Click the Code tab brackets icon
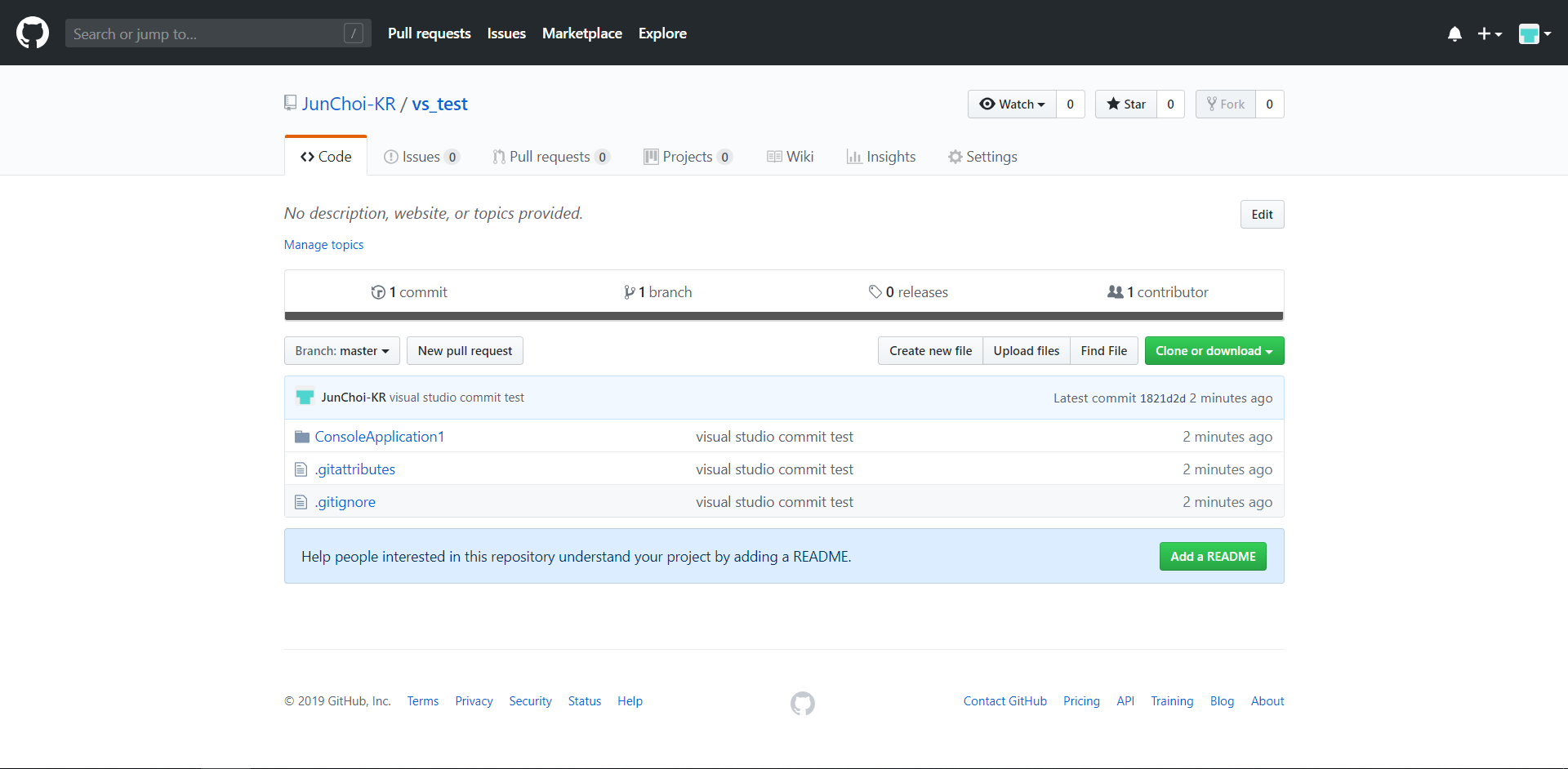 307,157
